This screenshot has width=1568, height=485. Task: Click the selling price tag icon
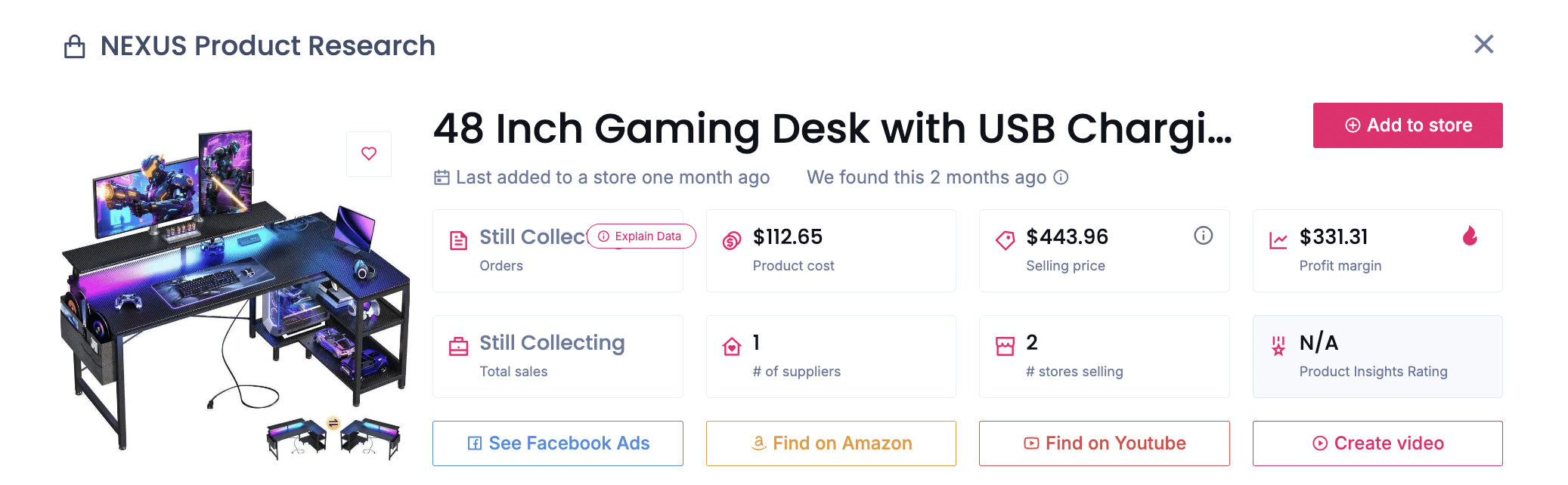pyautogui.click(x=1005, y=239)
